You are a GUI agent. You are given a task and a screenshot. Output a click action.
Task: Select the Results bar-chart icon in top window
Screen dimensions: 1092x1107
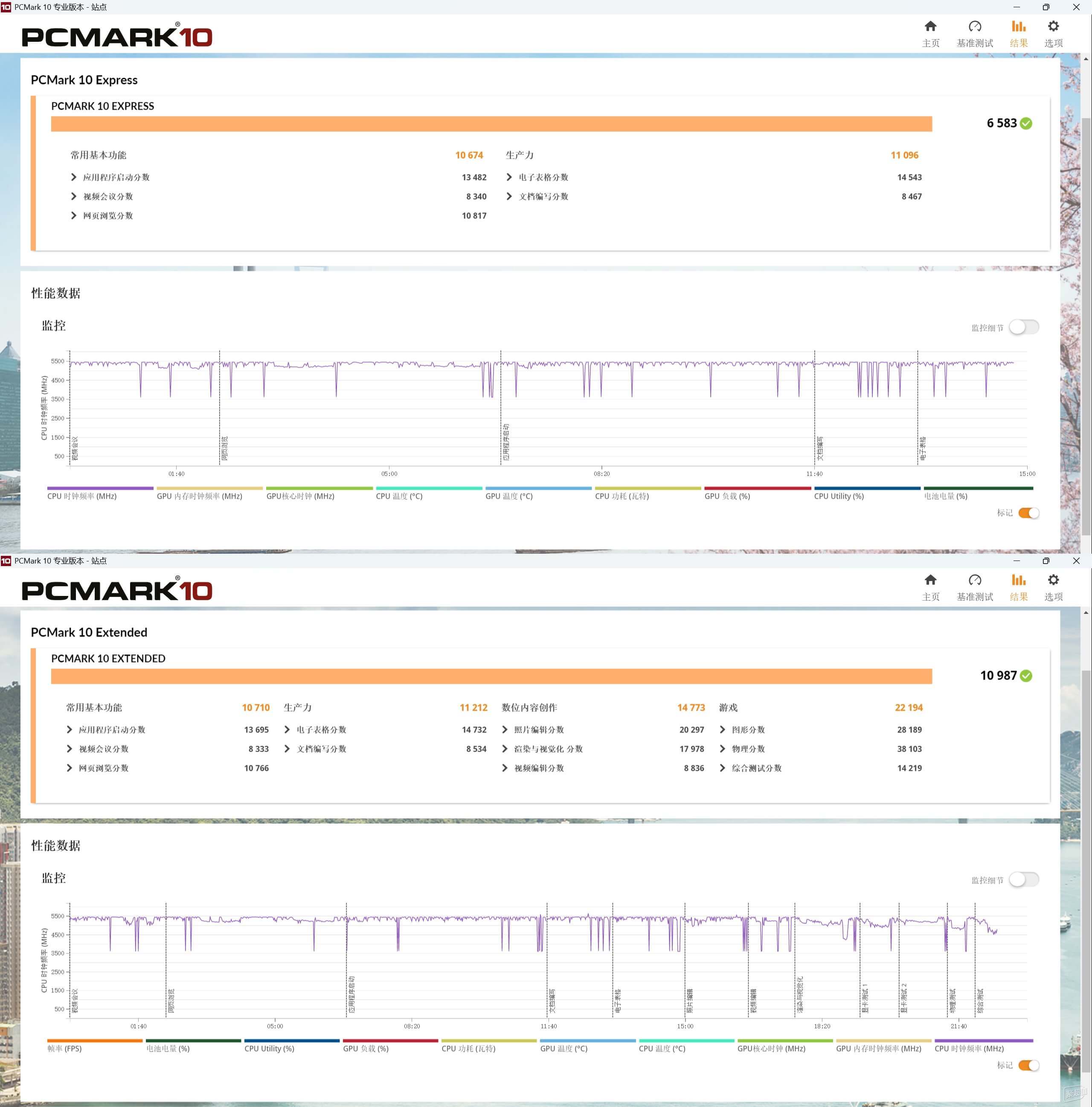point(1018,26)
